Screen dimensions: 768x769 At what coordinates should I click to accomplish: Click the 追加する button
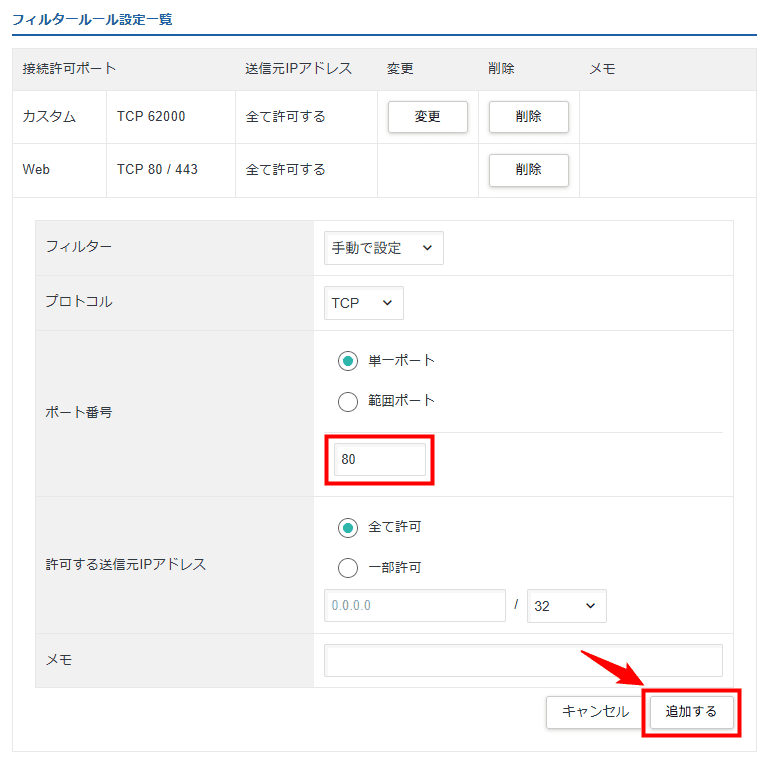691,712
